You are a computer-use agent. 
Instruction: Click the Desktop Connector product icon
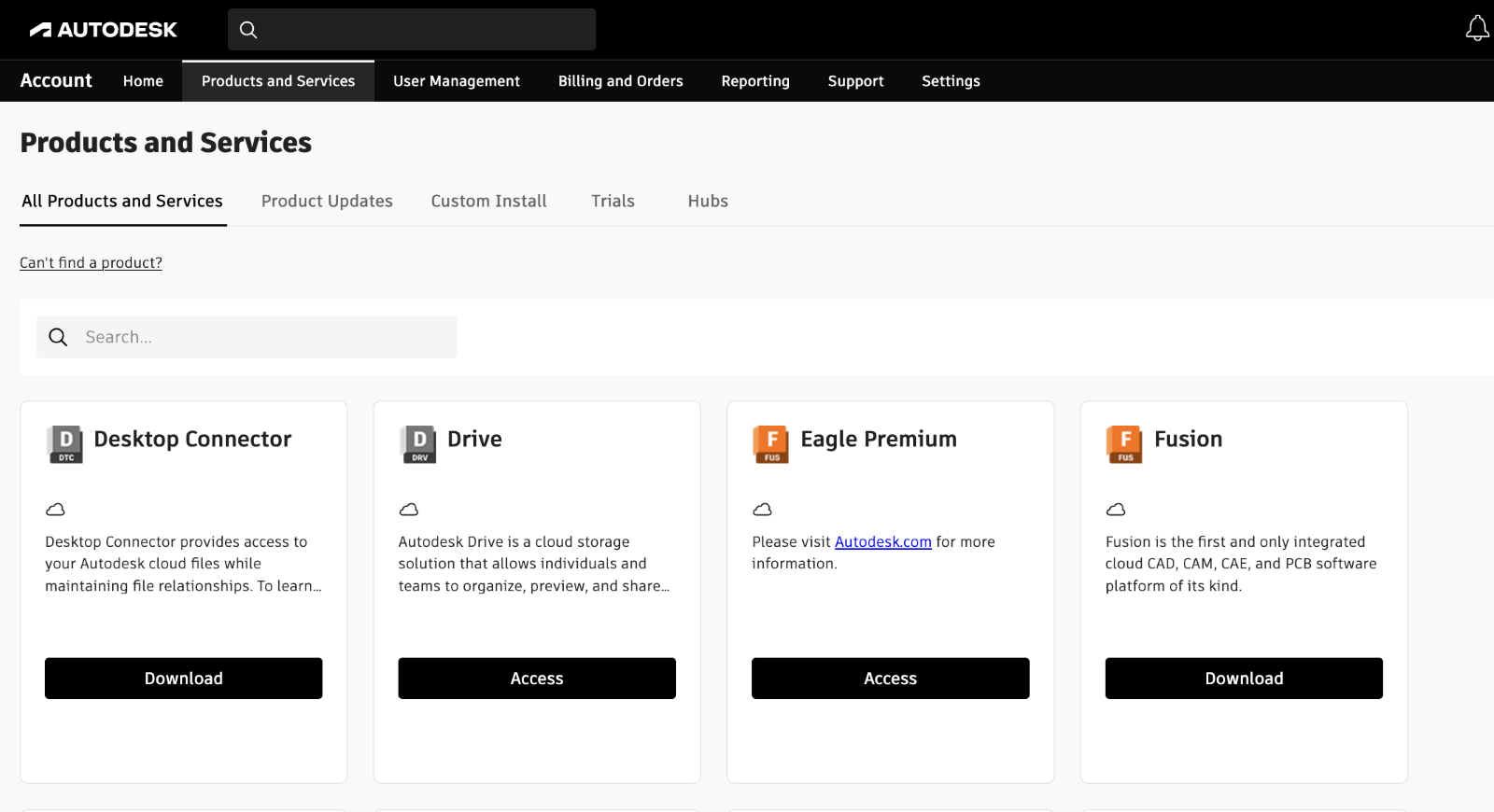pyautogui.click(x=65, y=444)
